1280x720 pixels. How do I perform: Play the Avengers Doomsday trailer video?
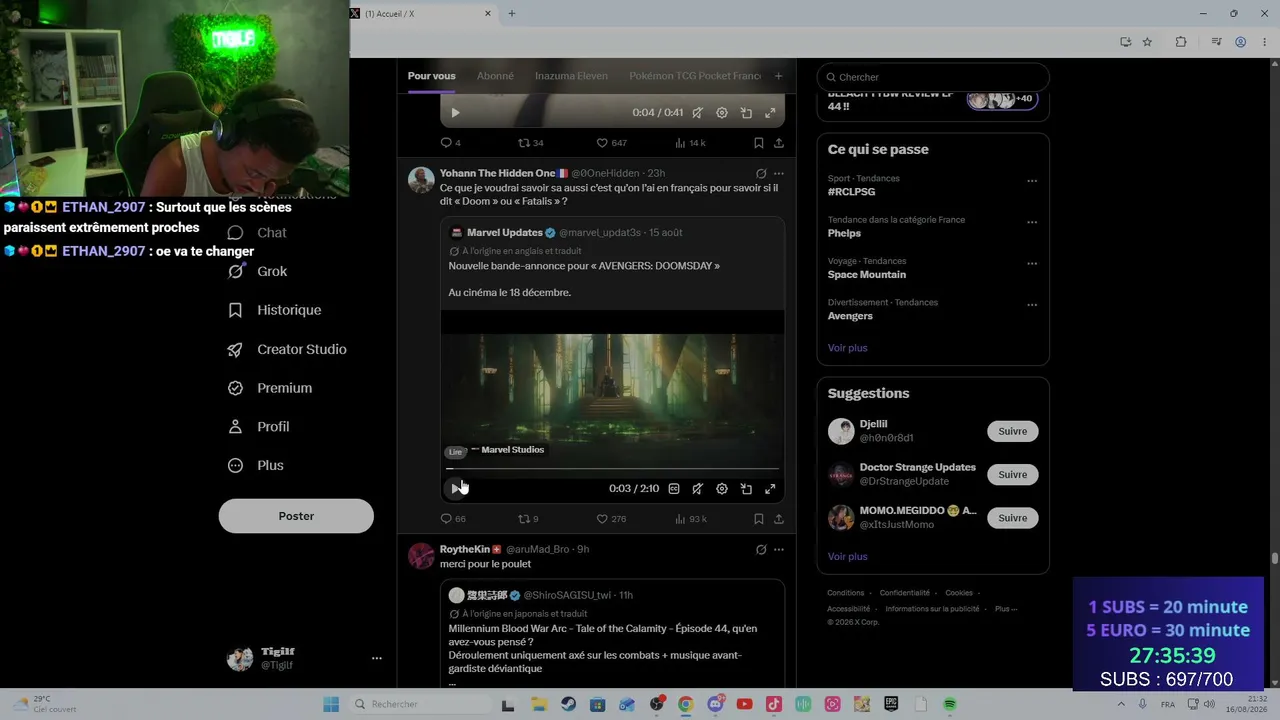456,488
